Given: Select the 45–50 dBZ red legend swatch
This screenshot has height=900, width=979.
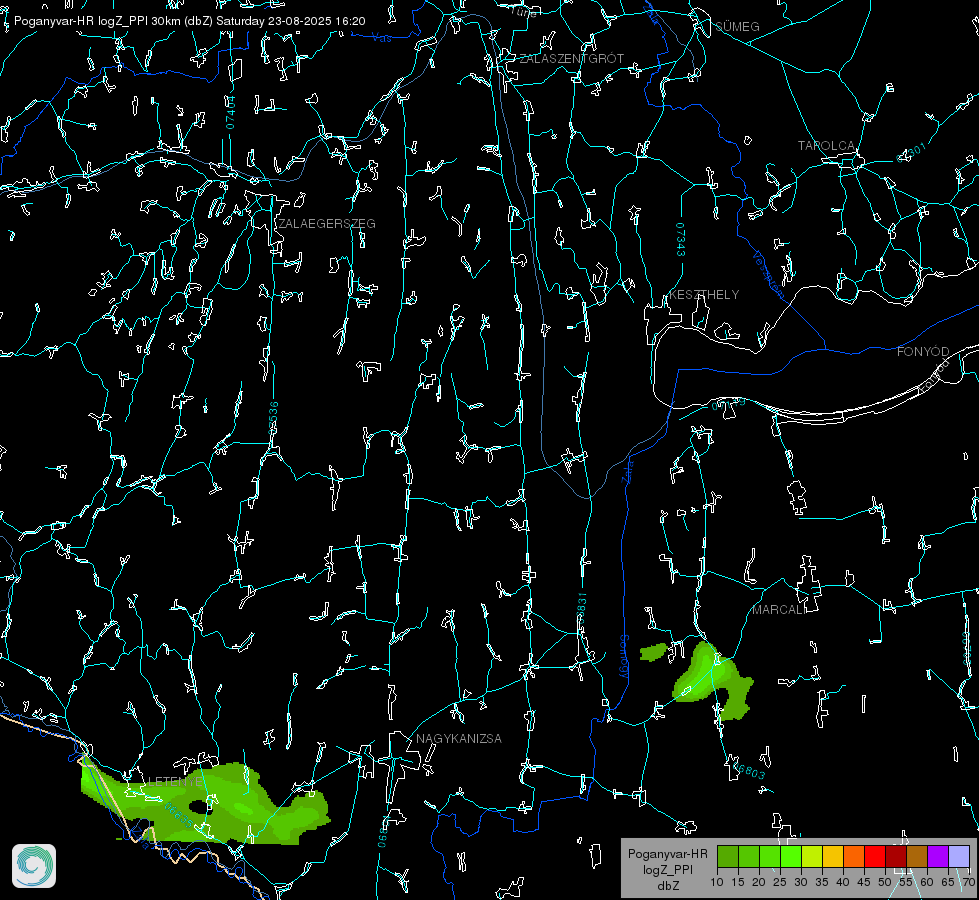Looking at the screenshot, I should click(x=875, y=856).
